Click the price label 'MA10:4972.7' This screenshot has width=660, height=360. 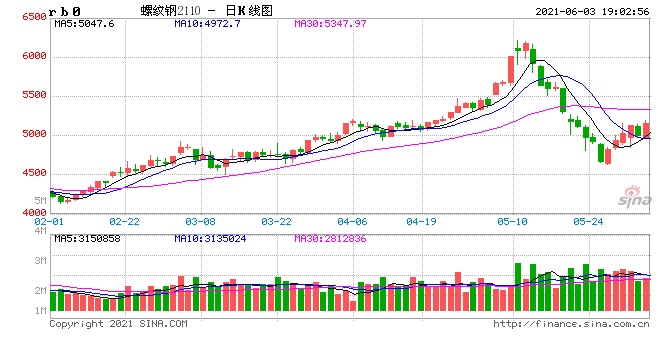point(208,24)
